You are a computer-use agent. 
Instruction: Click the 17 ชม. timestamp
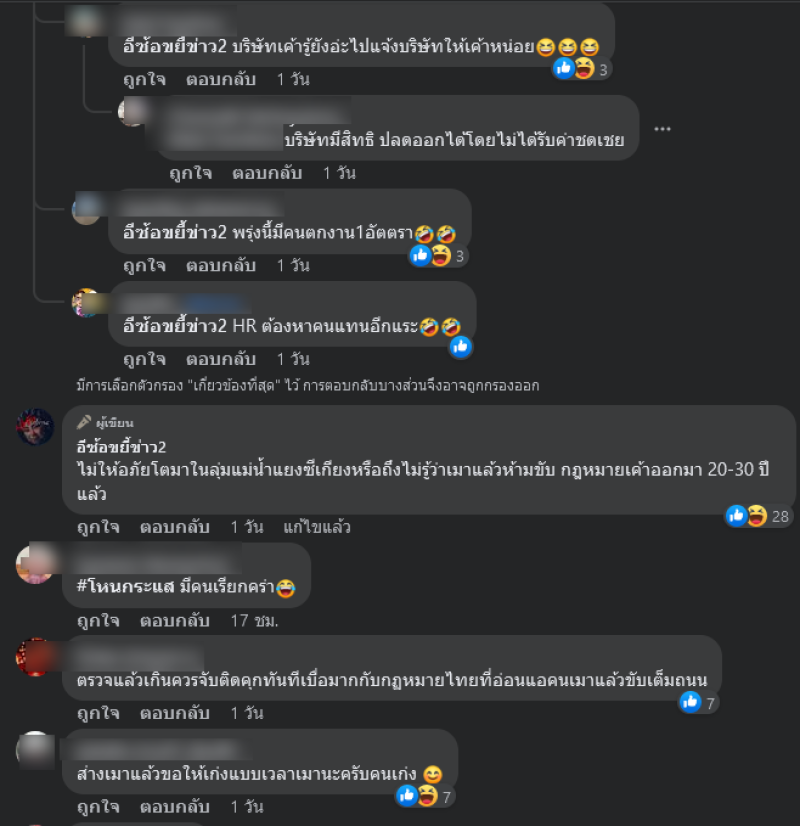pos(254,621)
